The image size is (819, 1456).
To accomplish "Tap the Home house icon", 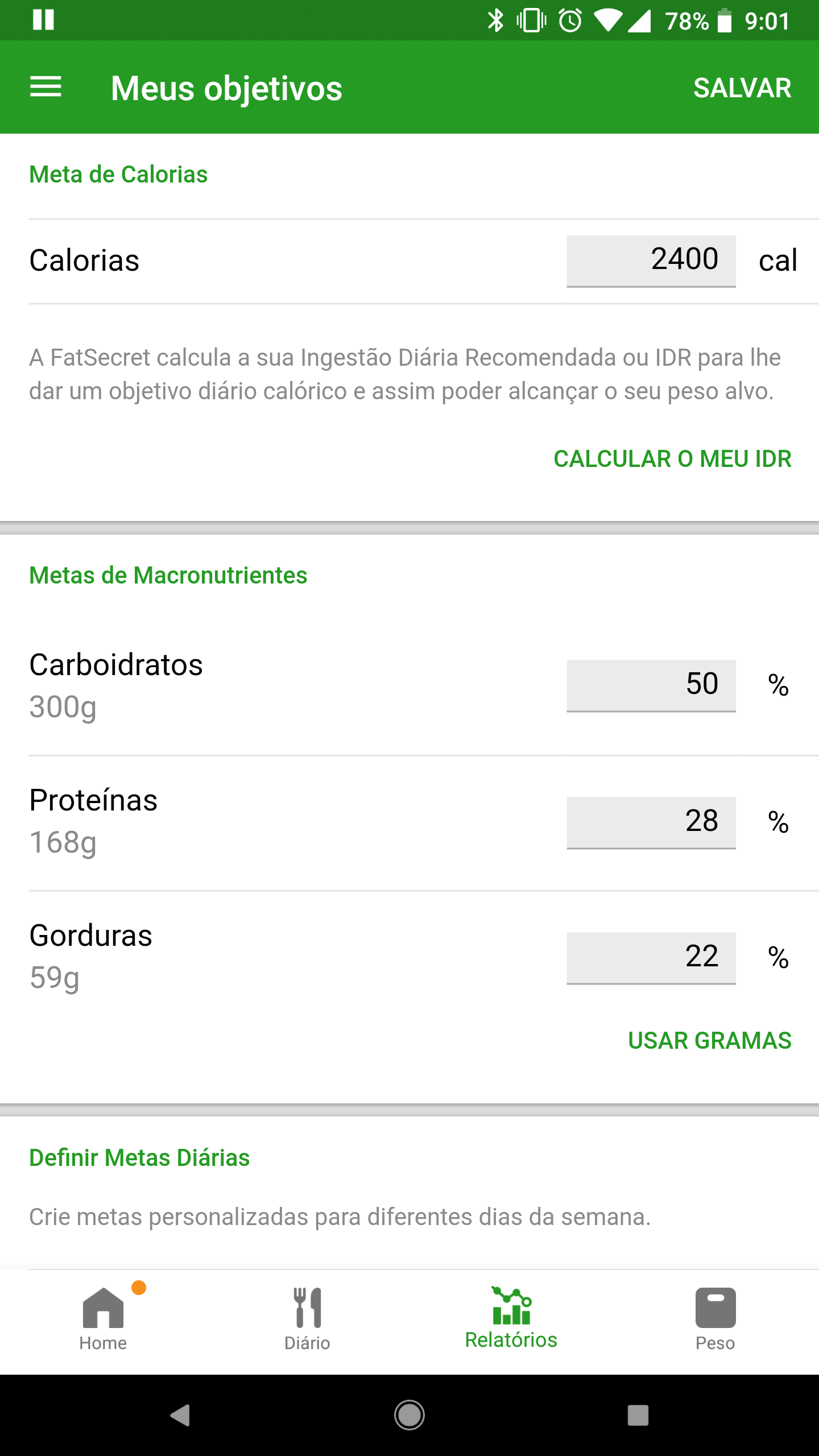I will [x=103, y=1308].
